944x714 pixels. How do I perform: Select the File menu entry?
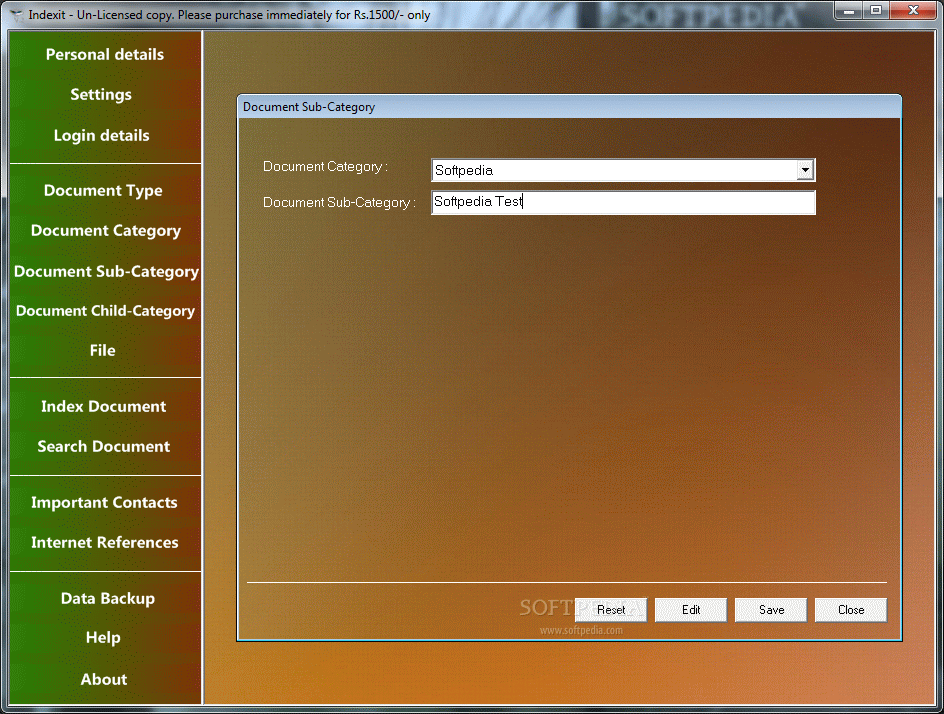(x=102, y=350)
